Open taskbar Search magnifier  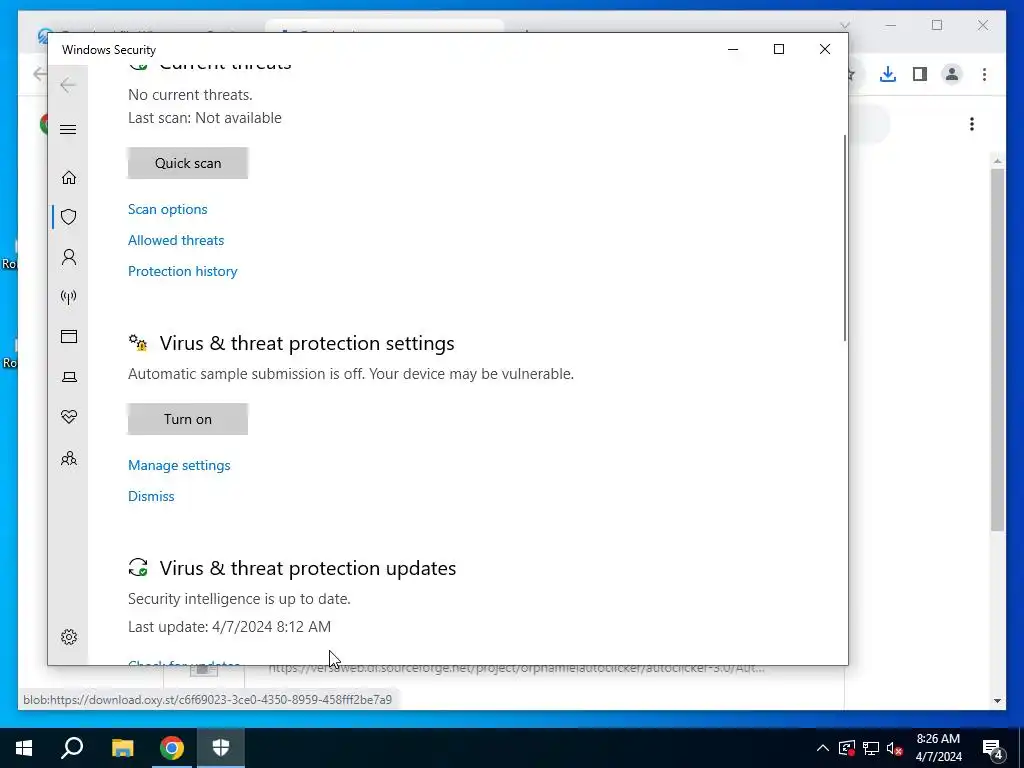[72, 748]
